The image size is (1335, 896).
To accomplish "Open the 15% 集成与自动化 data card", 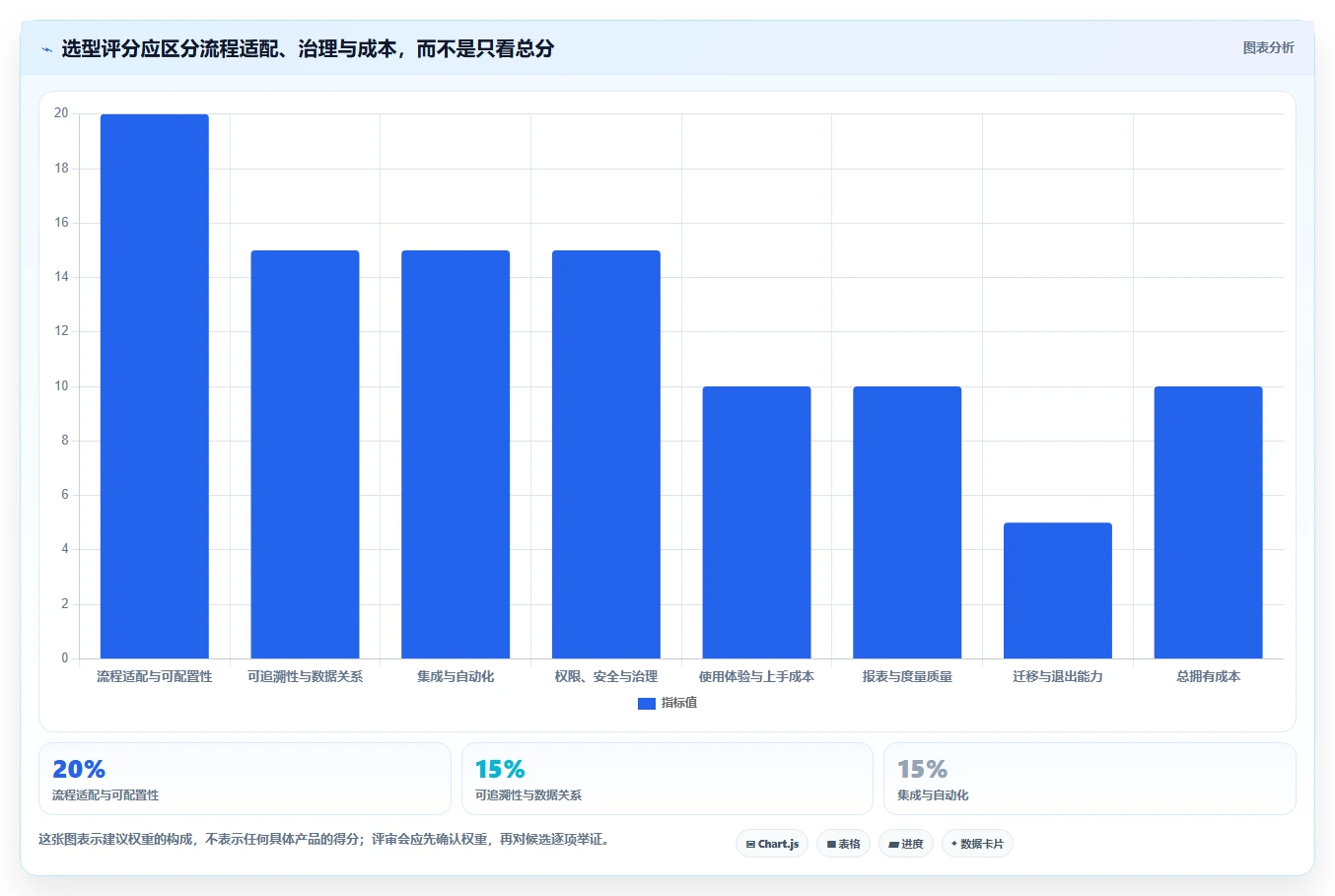I will coord(1089,779).
